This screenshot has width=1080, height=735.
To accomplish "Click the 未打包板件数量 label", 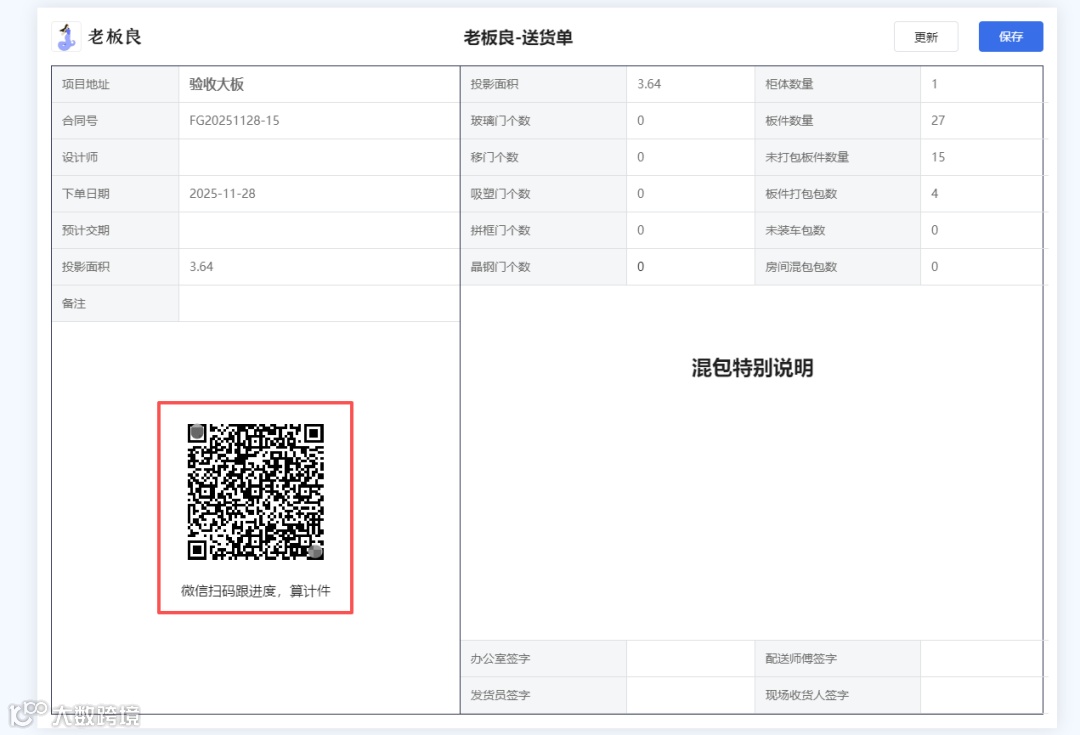I will pyautogui.click(x=807, y=157).
